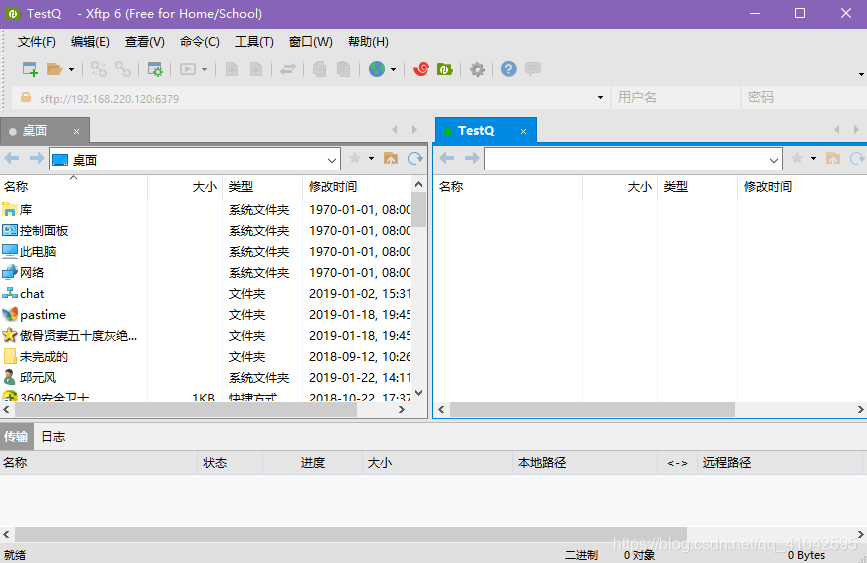
Task: Click the New Session toolbar icon
Action: click(x=30, y=69)
